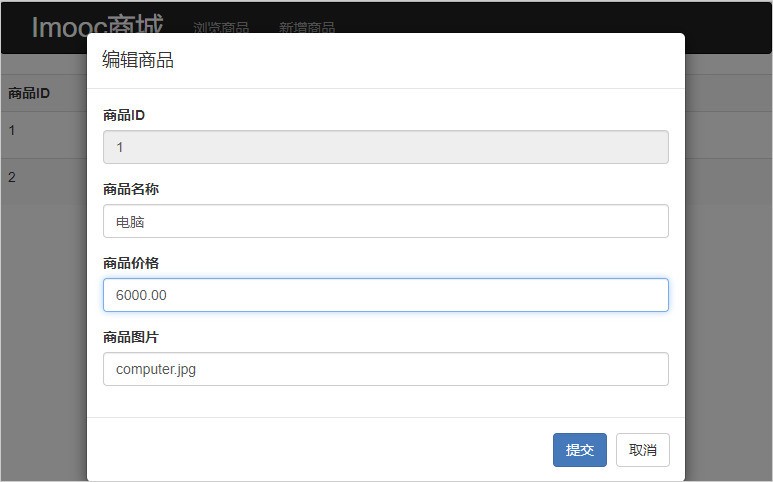Click the 商品名称 label

pyautogui.click(x=131, y=189)
